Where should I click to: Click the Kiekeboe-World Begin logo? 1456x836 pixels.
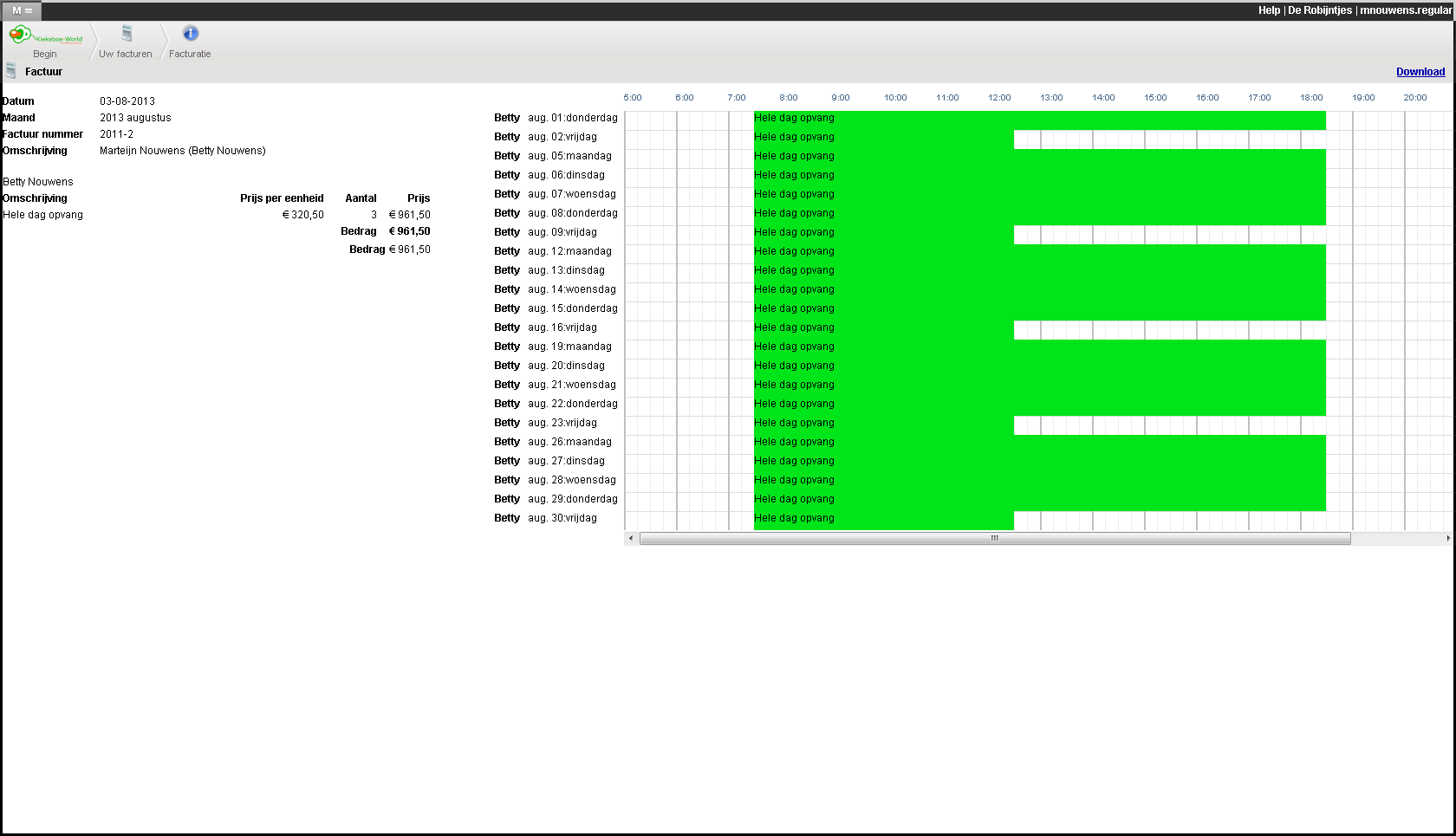(x=45, y=36)
